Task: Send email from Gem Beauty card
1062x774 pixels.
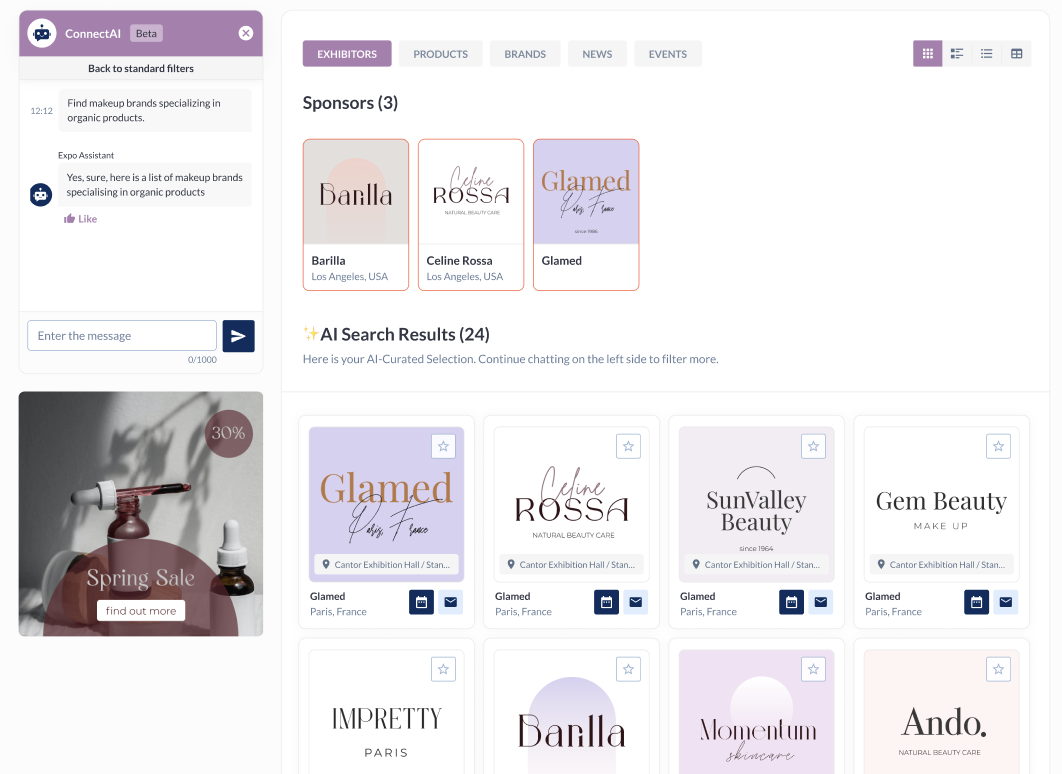Action: pos(1006,602)
